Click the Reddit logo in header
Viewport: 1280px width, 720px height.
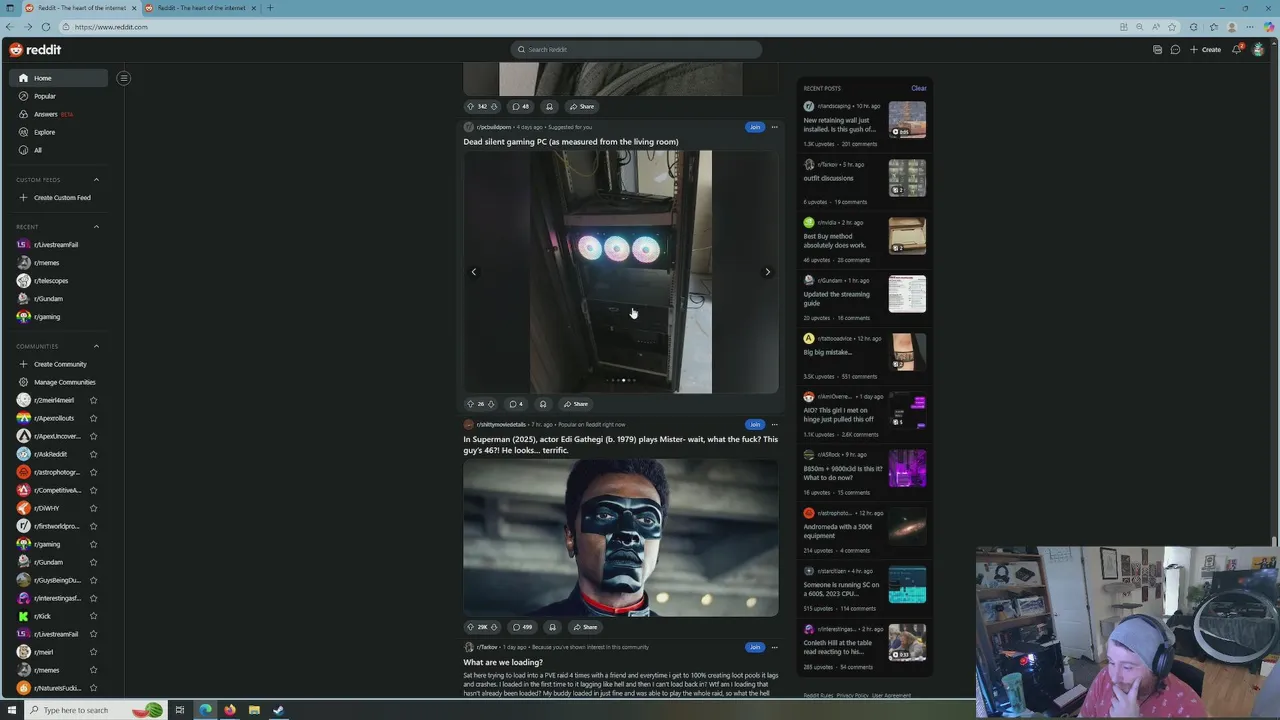[35, 49]
